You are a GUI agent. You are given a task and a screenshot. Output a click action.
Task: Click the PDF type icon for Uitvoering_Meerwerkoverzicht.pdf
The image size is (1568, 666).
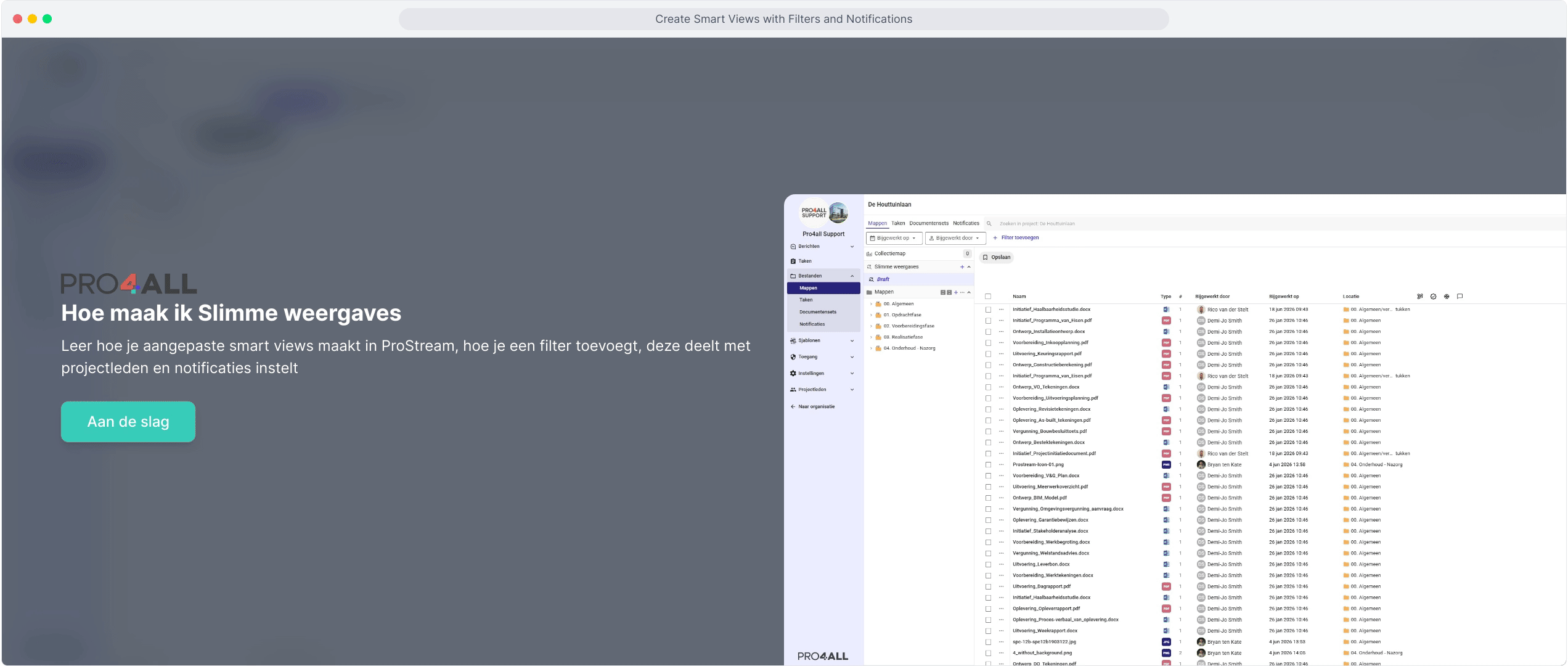(1166, 487)
